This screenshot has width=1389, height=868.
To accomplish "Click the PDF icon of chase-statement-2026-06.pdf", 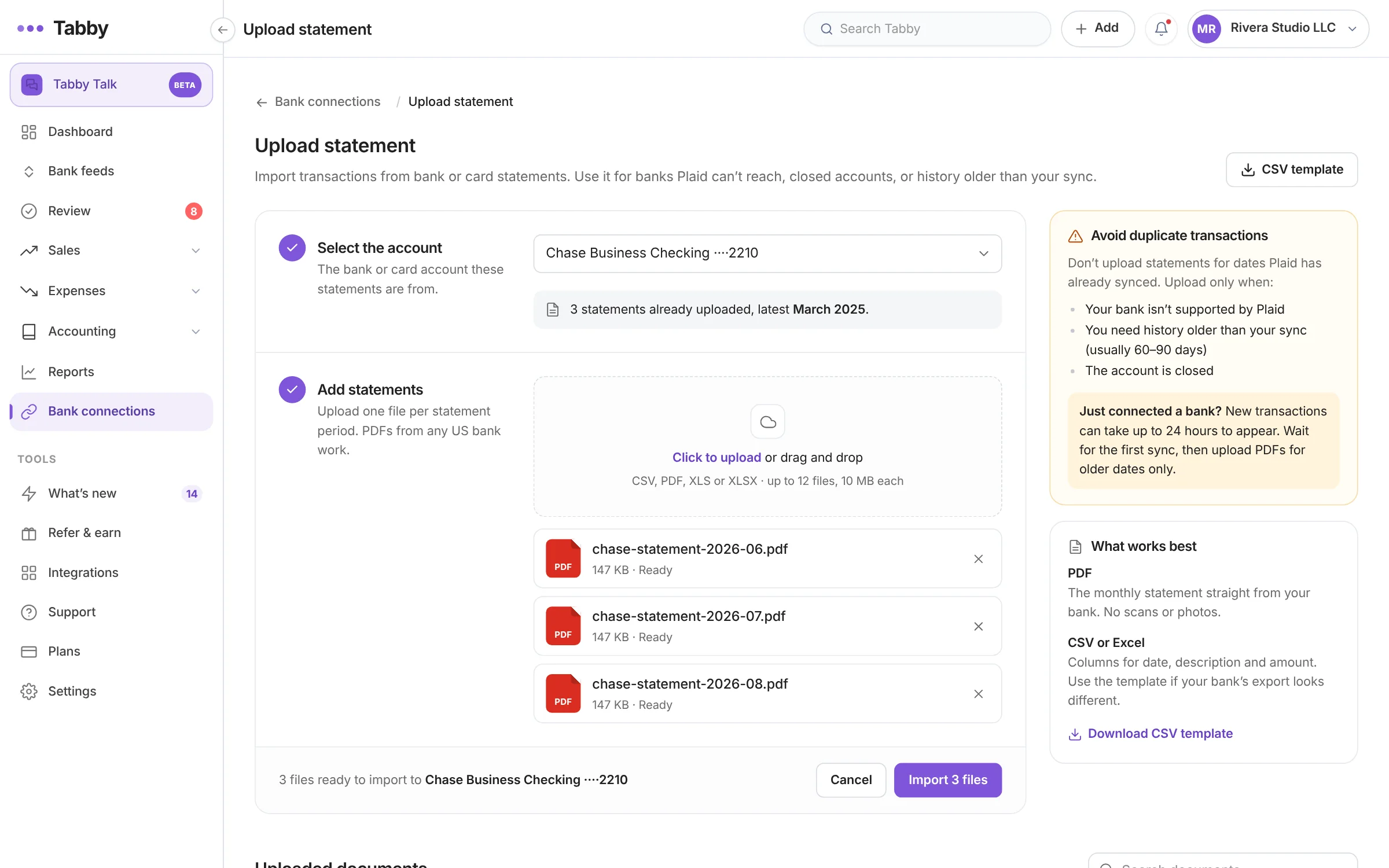I will point(563,558).
